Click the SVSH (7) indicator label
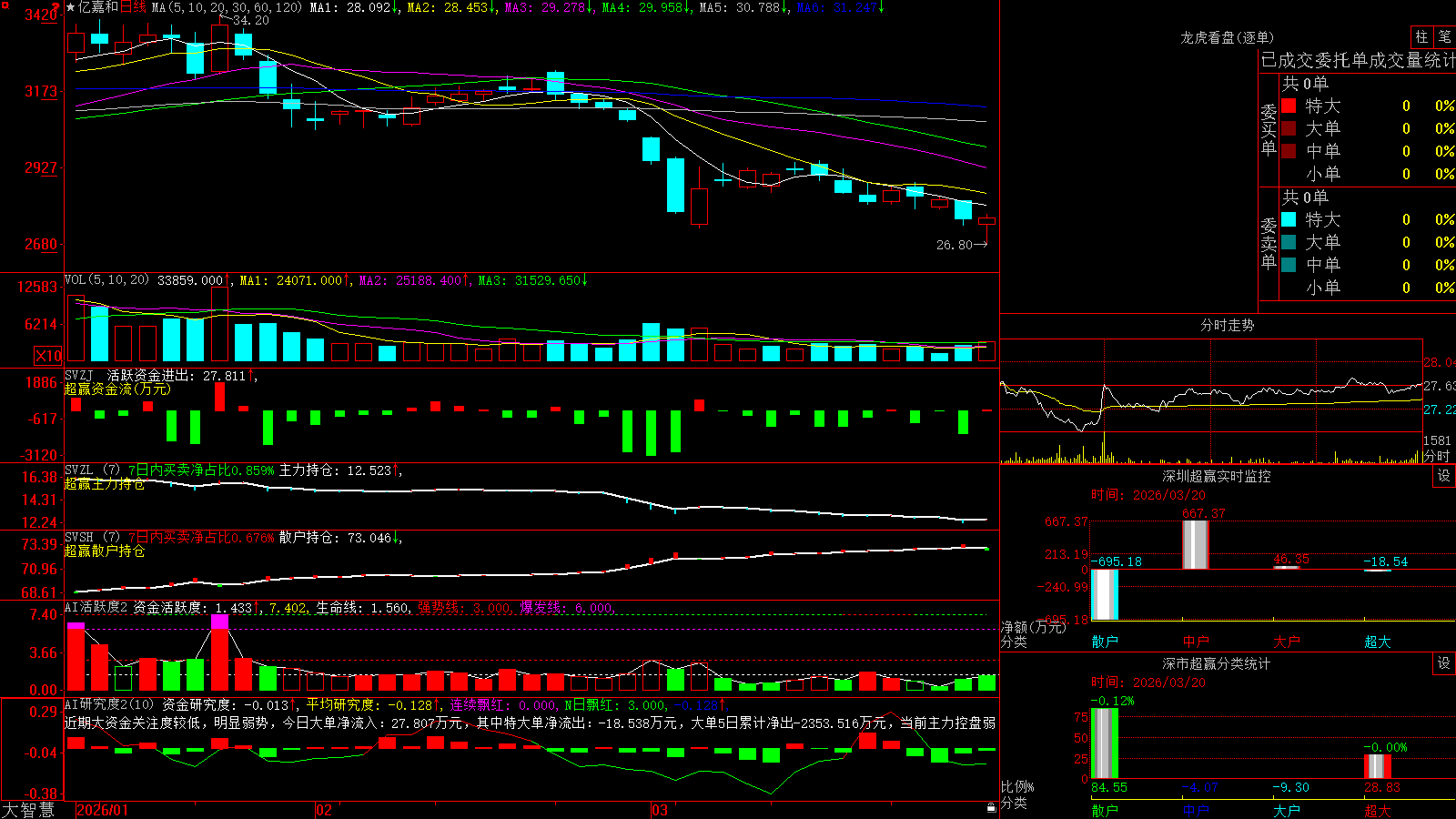 pyautogui.click(x=93, y=537)
